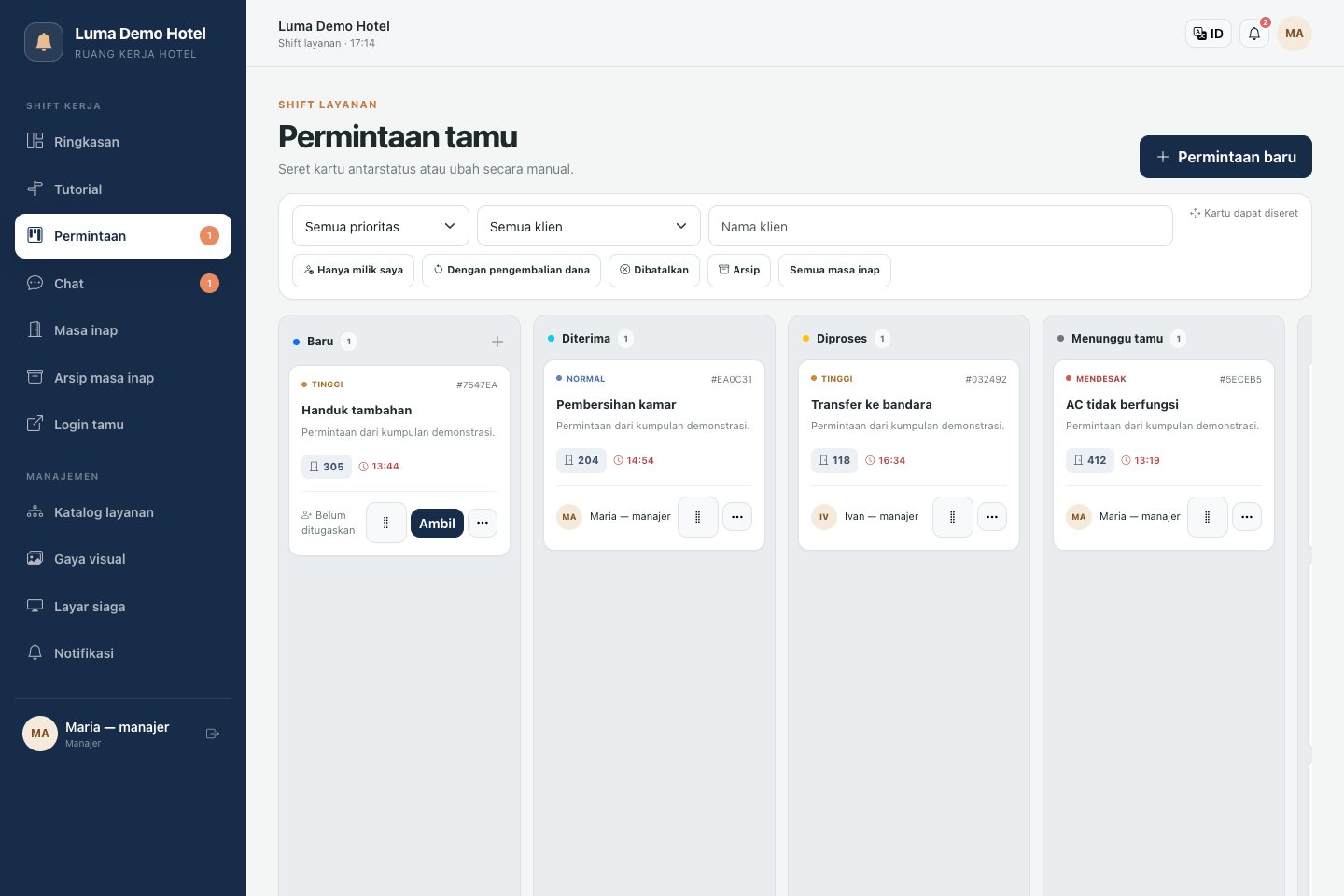Click drag handle on Pembersihan kamar card
The height and width of the screenshot is (896, 1344).
(698, 517)
